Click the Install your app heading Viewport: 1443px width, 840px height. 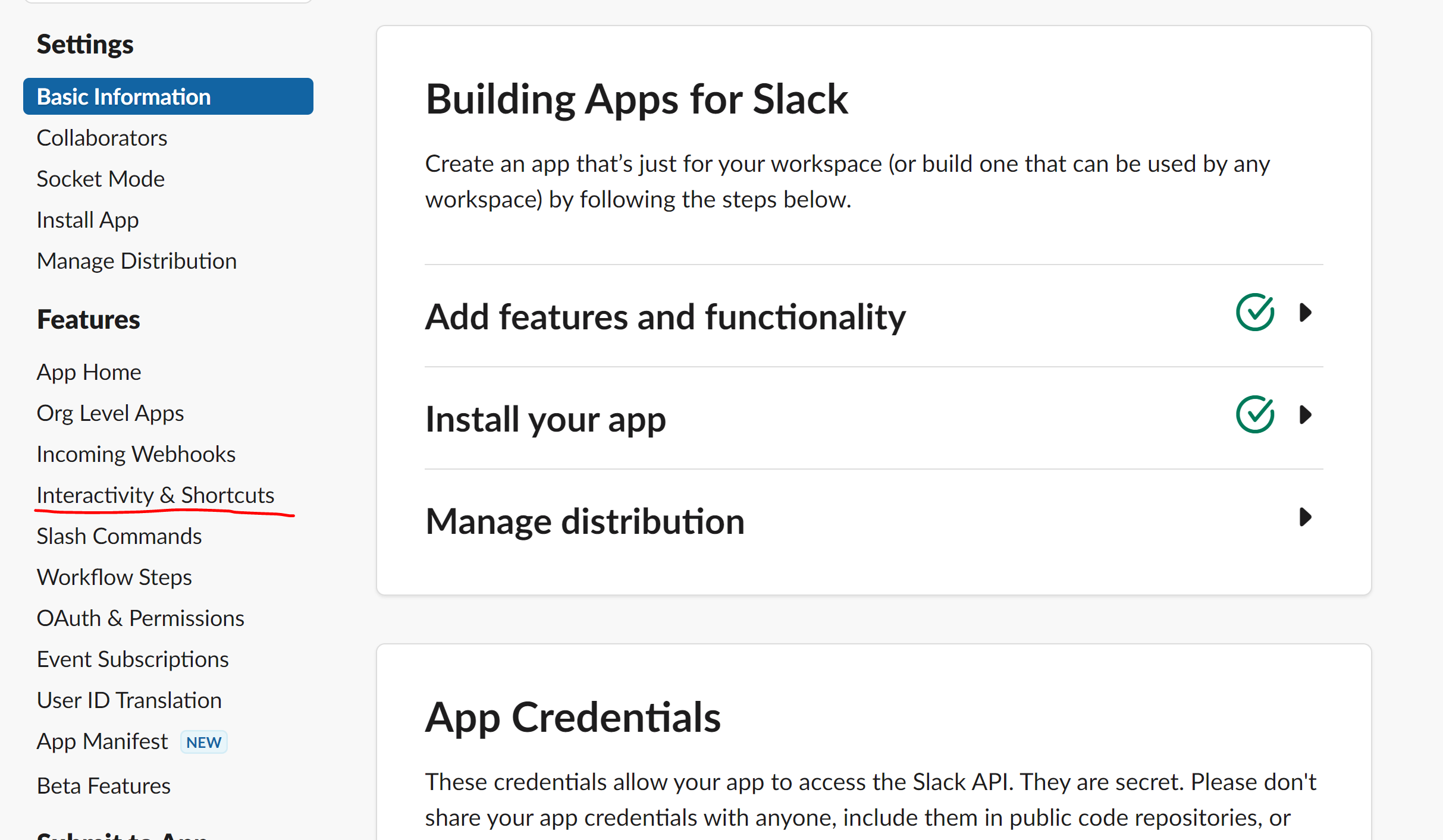[x=545, y=419]
